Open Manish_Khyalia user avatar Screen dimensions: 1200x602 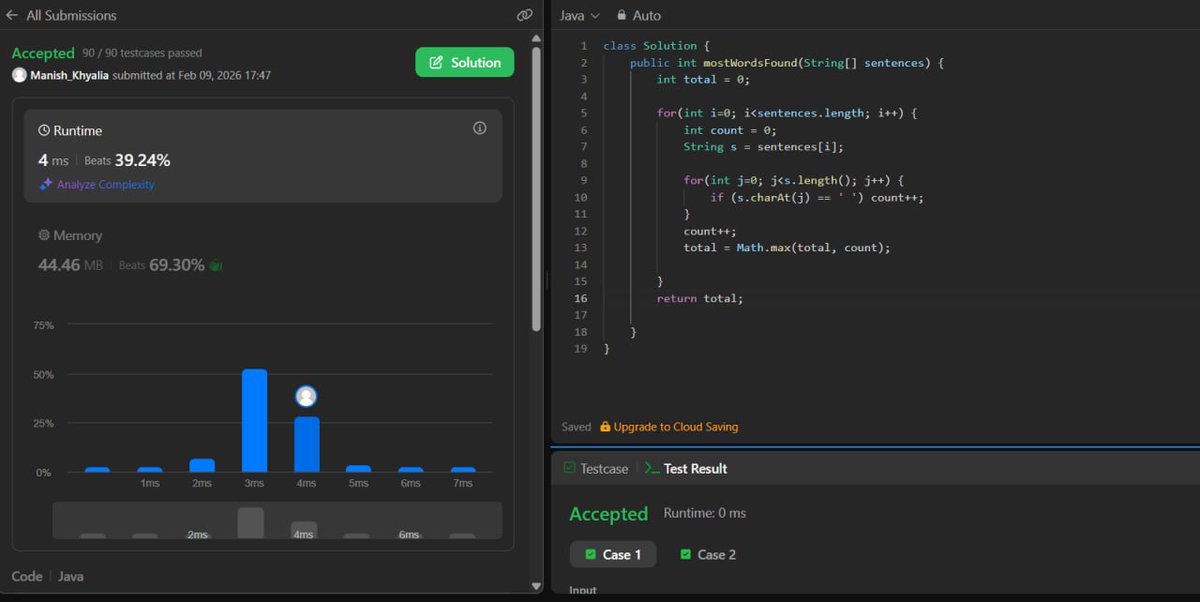(19, 75)
